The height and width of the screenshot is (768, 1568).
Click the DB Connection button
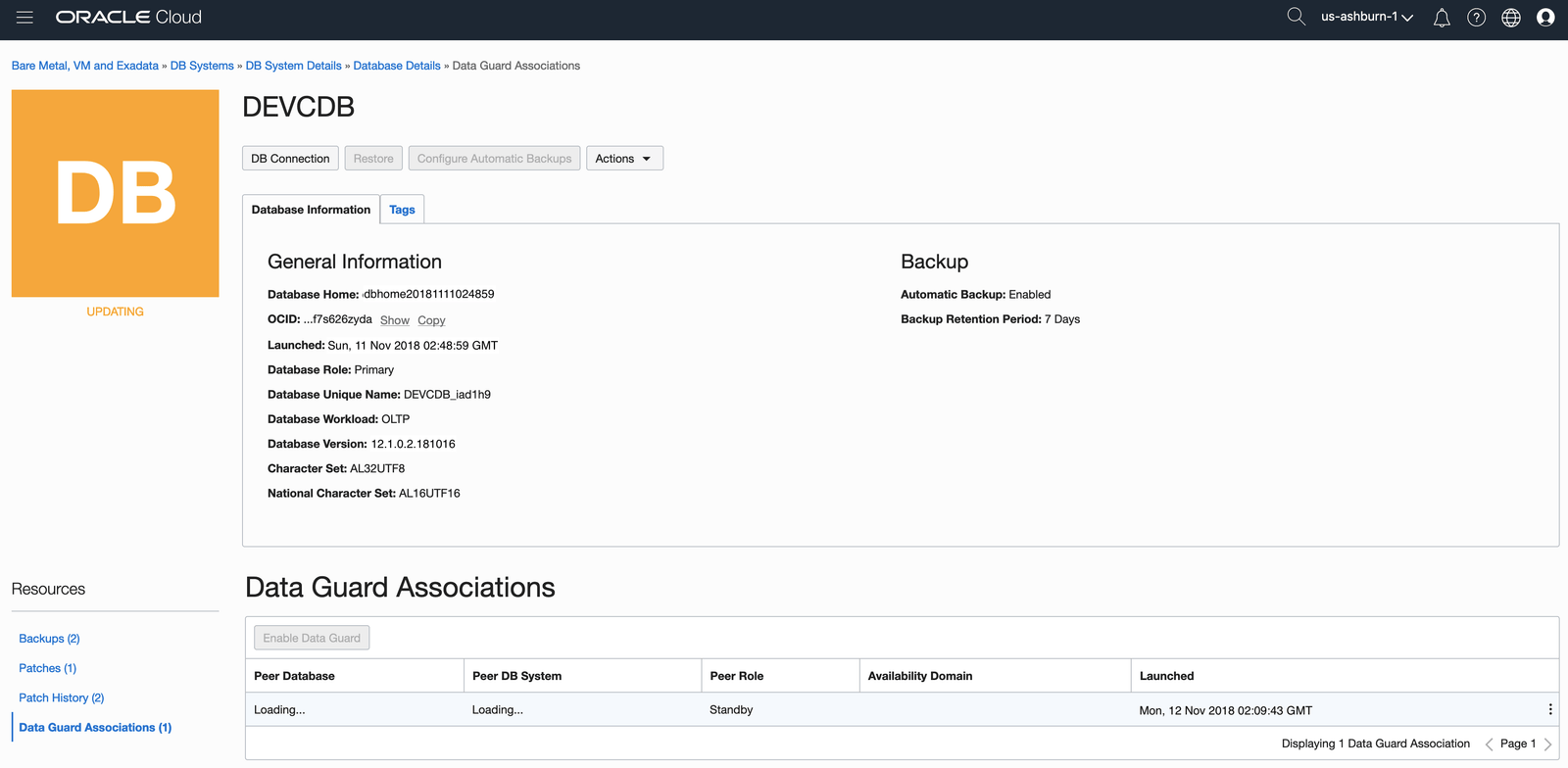tap(290, 159)
